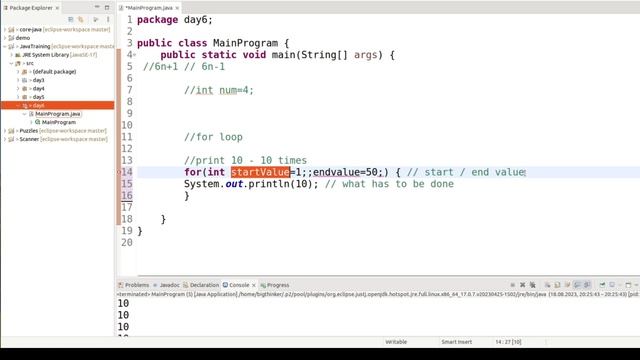Expand the (default package) node
Viewport: 640px width, 360px height.
click(18, 71)
